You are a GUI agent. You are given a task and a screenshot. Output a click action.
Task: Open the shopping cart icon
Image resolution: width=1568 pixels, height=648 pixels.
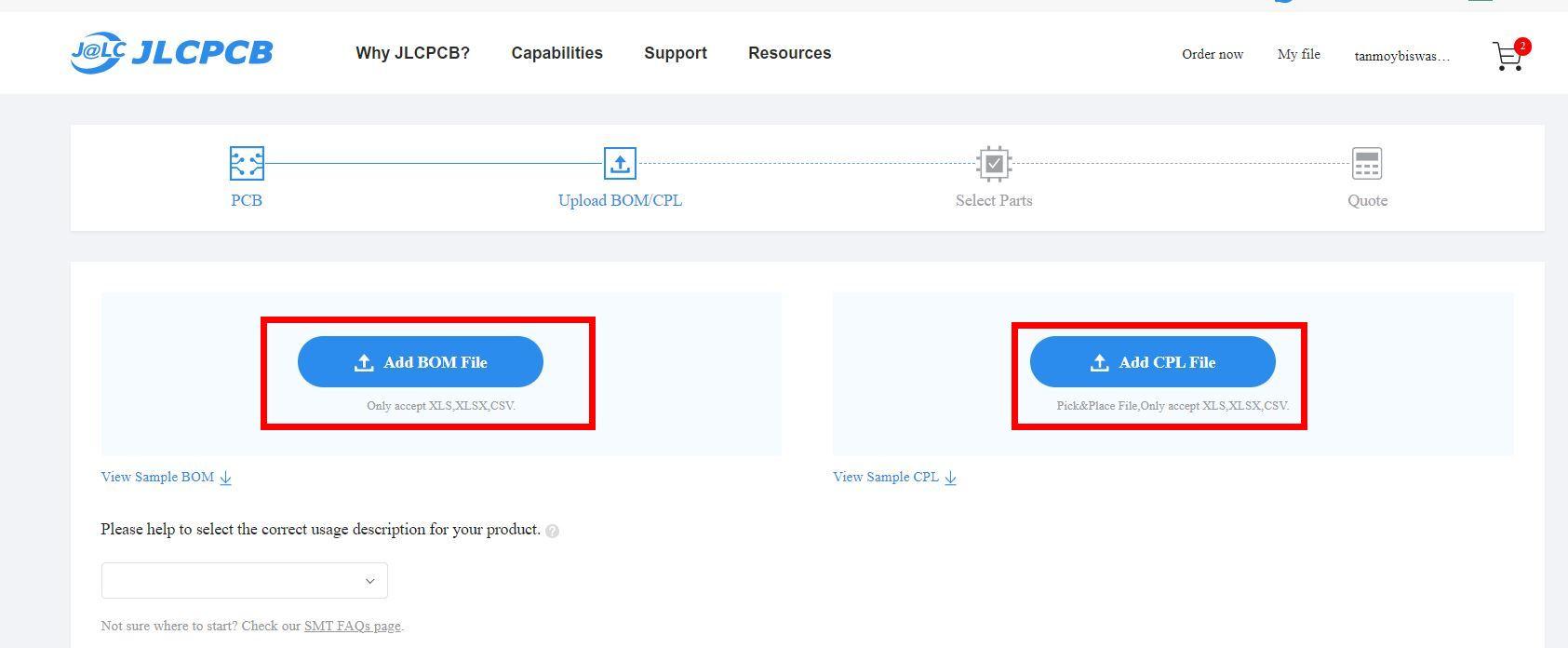tap(1509, 56)
